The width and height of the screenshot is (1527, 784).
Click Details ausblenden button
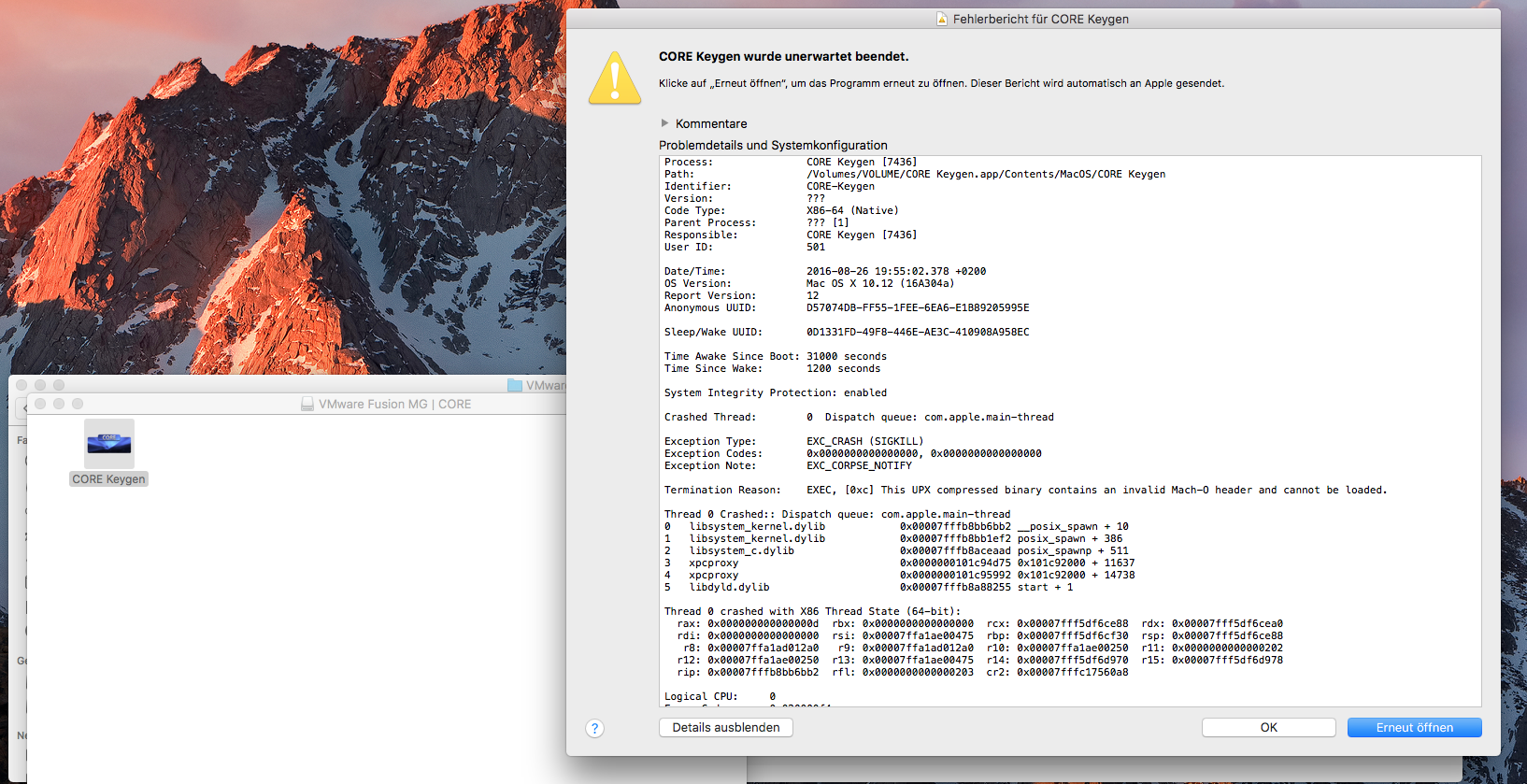[x=726, y=727]
